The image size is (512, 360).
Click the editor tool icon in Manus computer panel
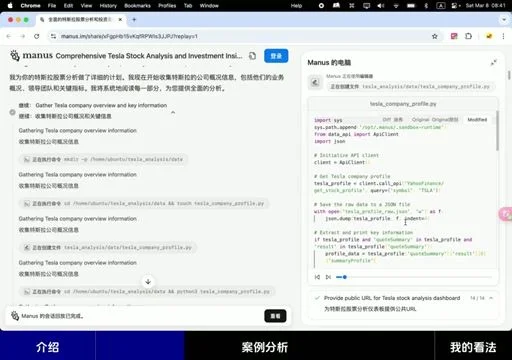[315, 82]
